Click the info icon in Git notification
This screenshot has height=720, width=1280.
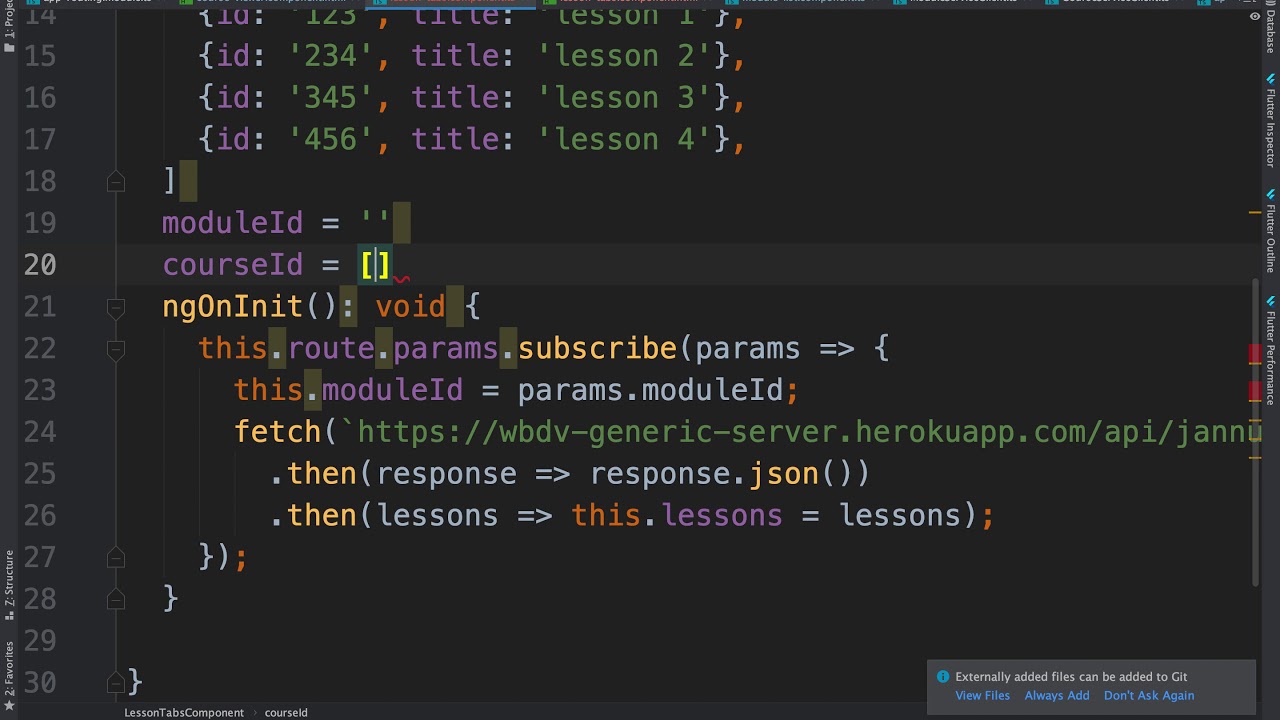click(942, 677)
